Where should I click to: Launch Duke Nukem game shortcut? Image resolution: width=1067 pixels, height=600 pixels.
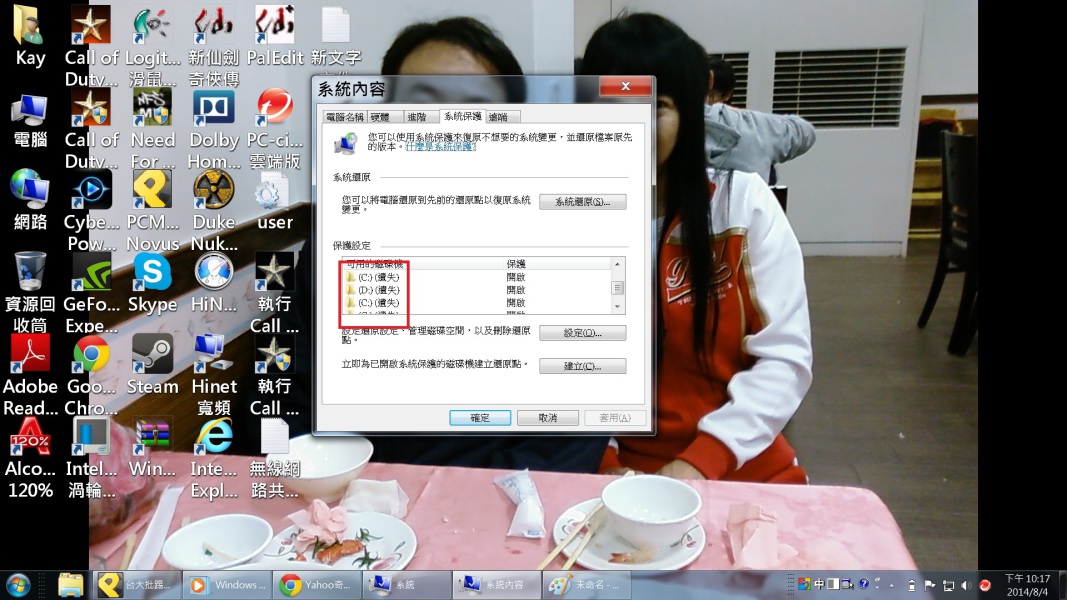pyautogui.click(x=214, y=211)
